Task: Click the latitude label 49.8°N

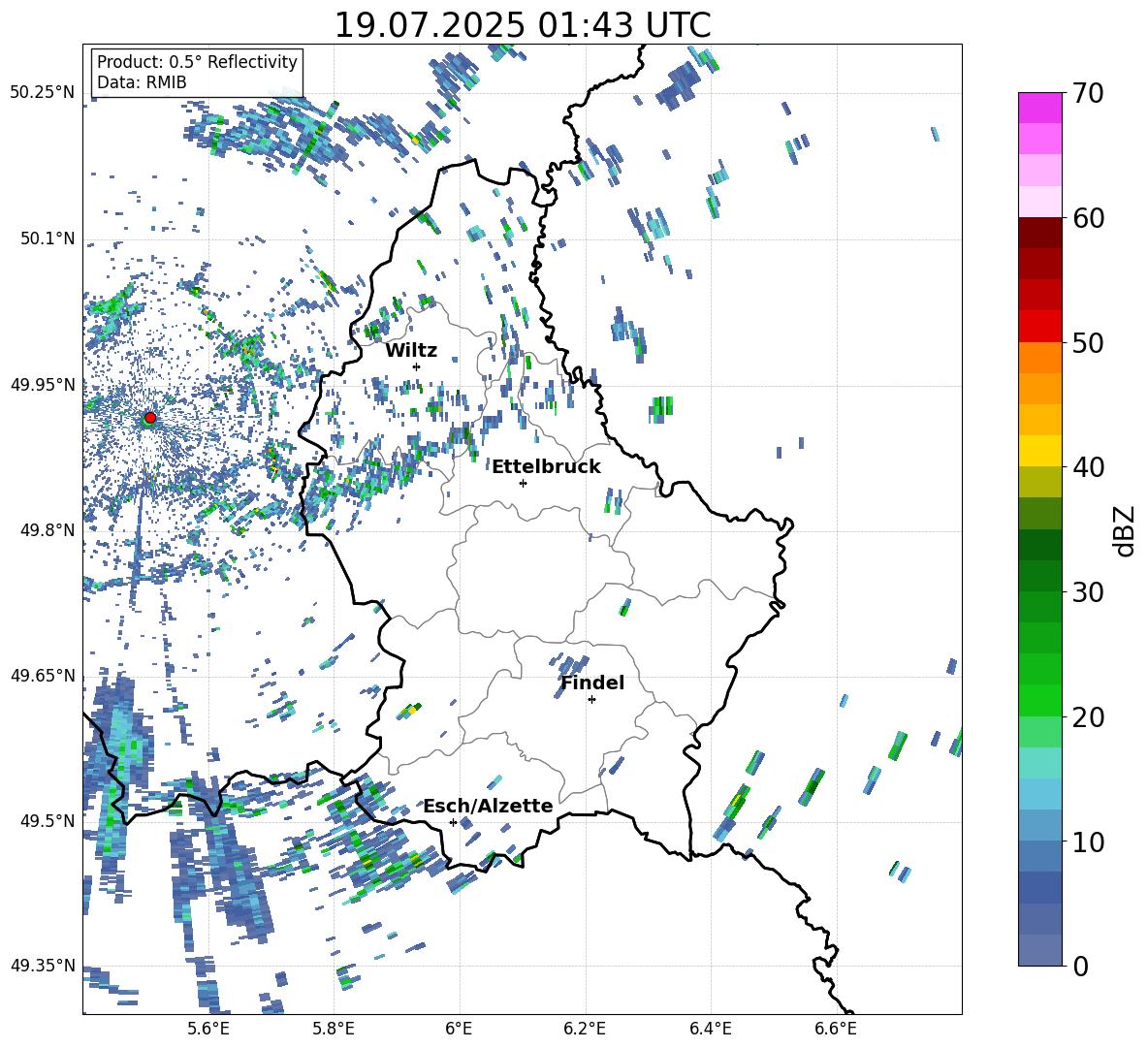Action: pos(47,530)
